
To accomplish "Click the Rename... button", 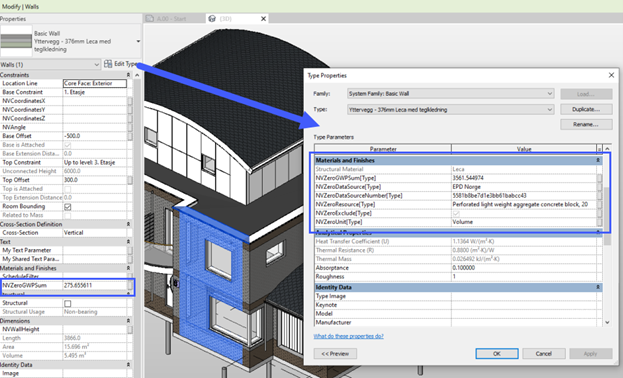I will pos(586,125).
